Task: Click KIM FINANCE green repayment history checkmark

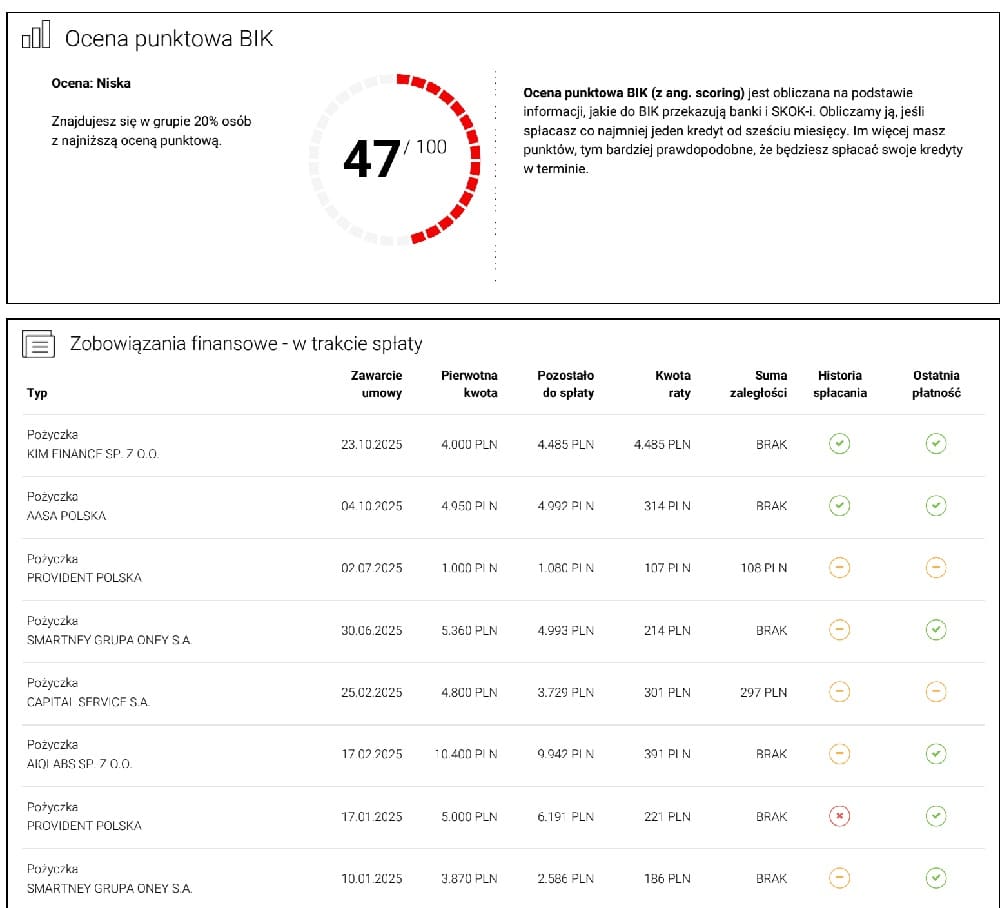Action: tap(840, 444)
